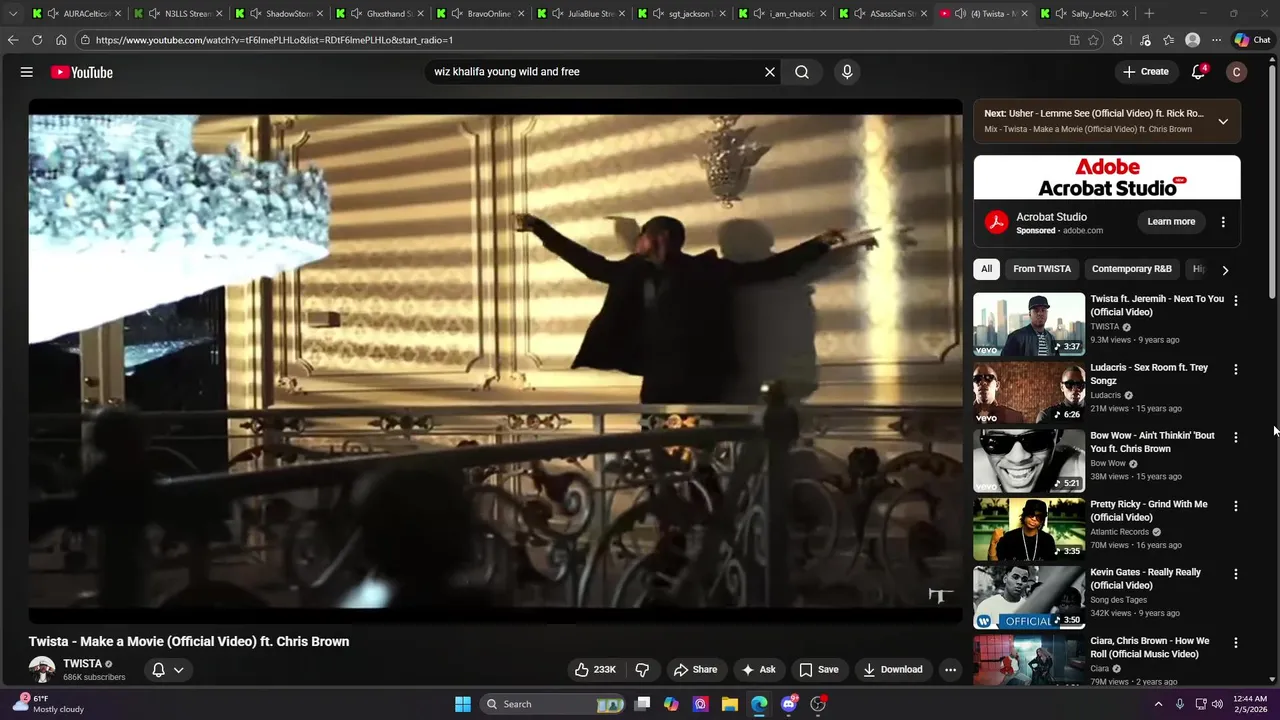Show hidden system tray icons
Image resolution: width=1280 pixels, height=720 pixels.
pyautogui.click(x=1159, y=704)
